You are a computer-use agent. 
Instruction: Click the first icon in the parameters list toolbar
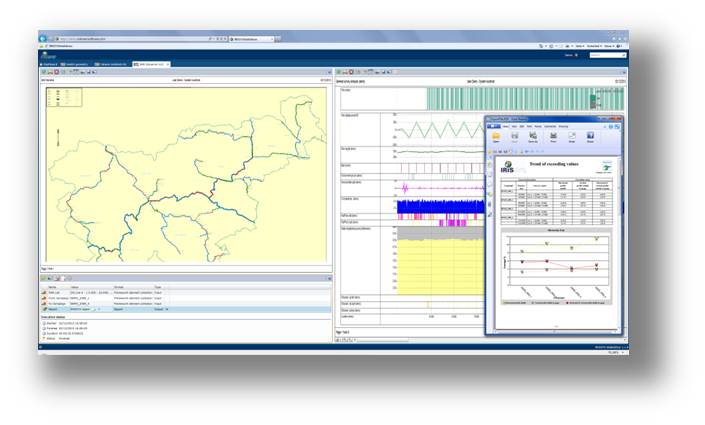(44, 278)
